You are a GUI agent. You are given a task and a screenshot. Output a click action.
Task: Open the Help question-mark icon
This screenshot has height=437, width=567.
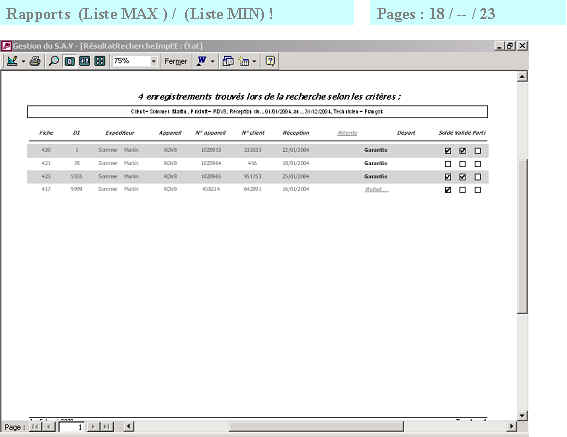(270, 61)
